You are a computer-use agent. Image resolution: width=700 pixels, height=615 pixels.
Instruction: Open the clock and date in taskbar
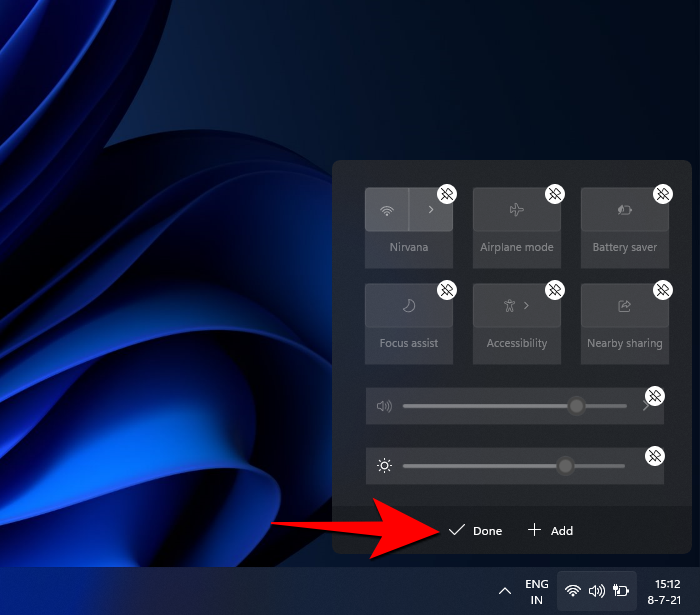pyautogui.click(x=665, y=591)
